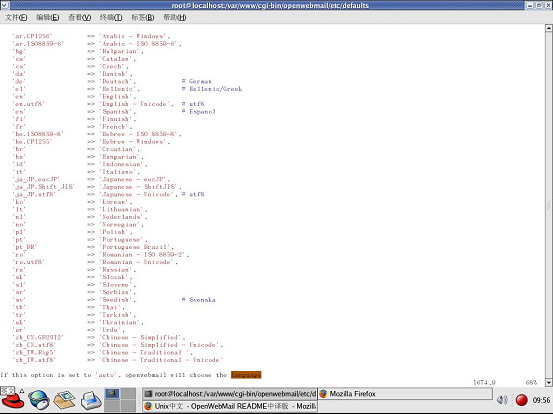Open the 标签(B) menu
The width and height of the screenshot is (553, 414).
143,17
